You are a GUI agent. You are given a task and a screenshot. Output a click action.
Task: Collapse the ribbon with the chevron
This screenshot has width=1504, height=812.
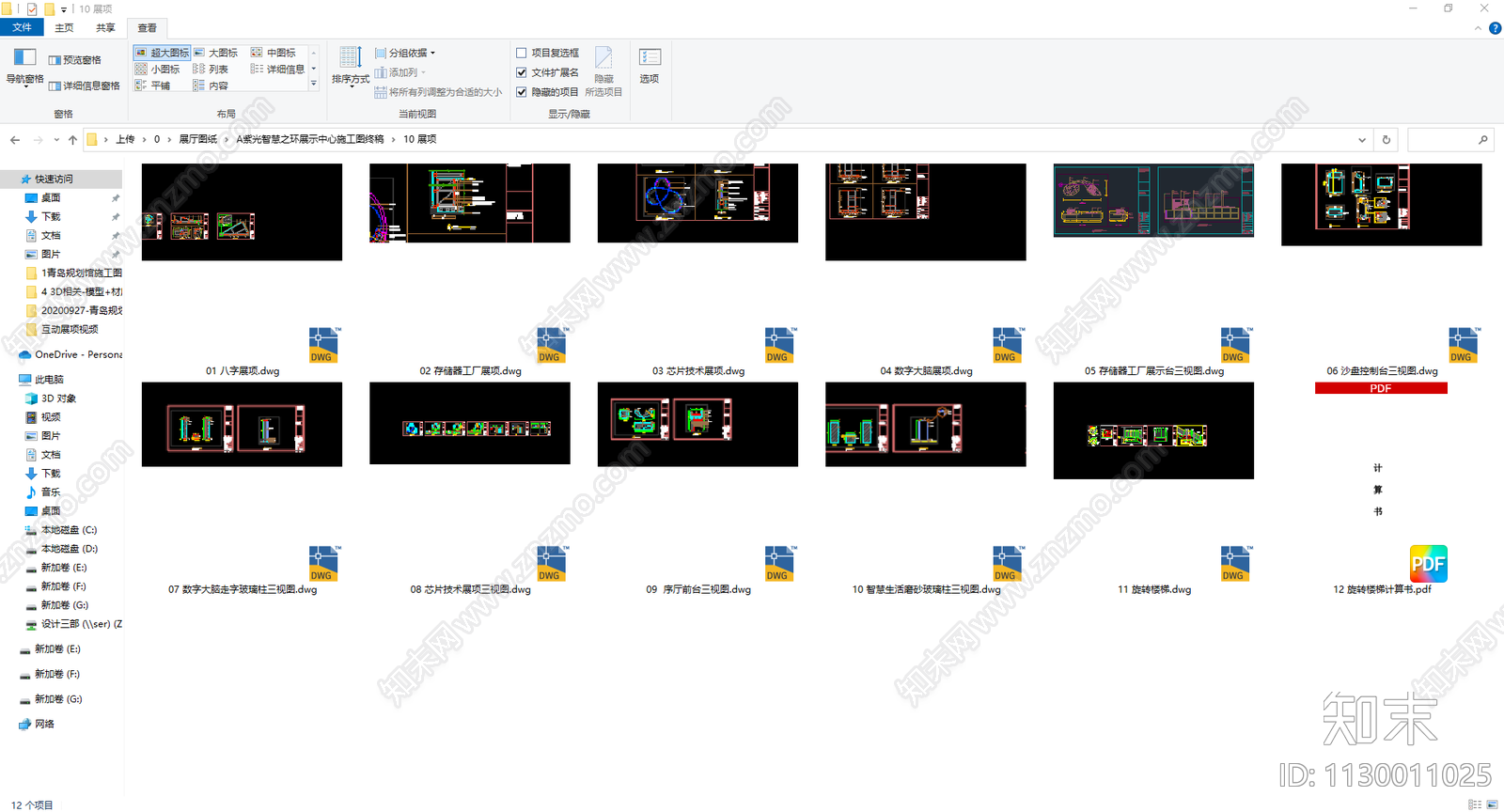point(1478,28)
